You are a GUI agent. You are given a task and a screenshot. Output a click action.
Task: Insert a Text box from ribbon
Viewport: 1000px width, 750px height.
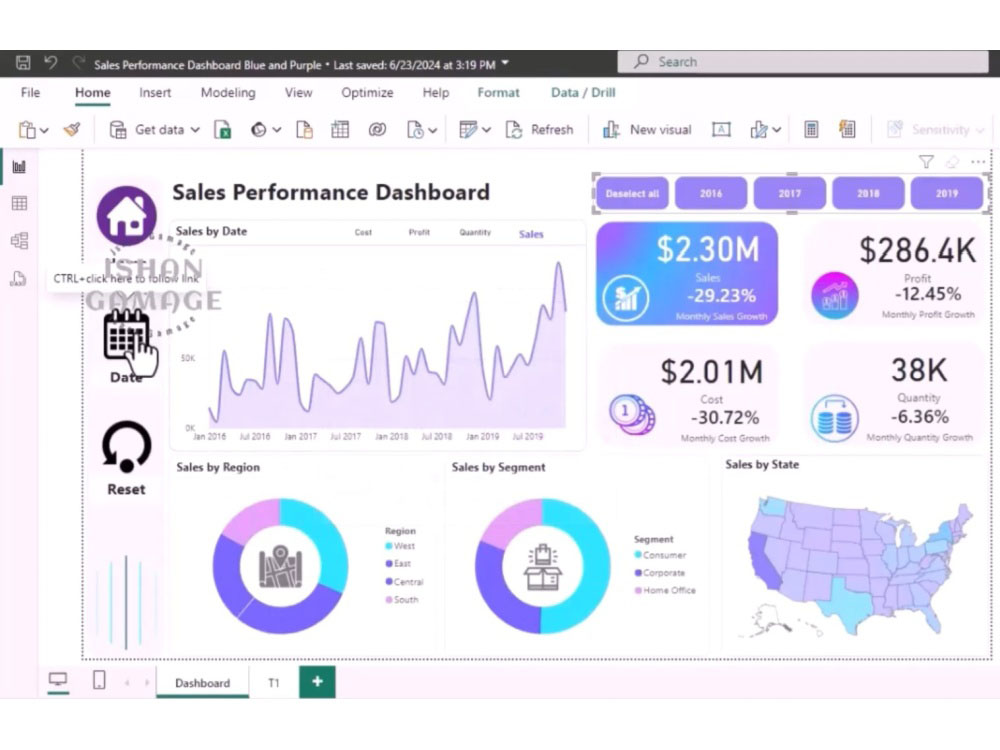pyautogui.click(x=721, y=129)
